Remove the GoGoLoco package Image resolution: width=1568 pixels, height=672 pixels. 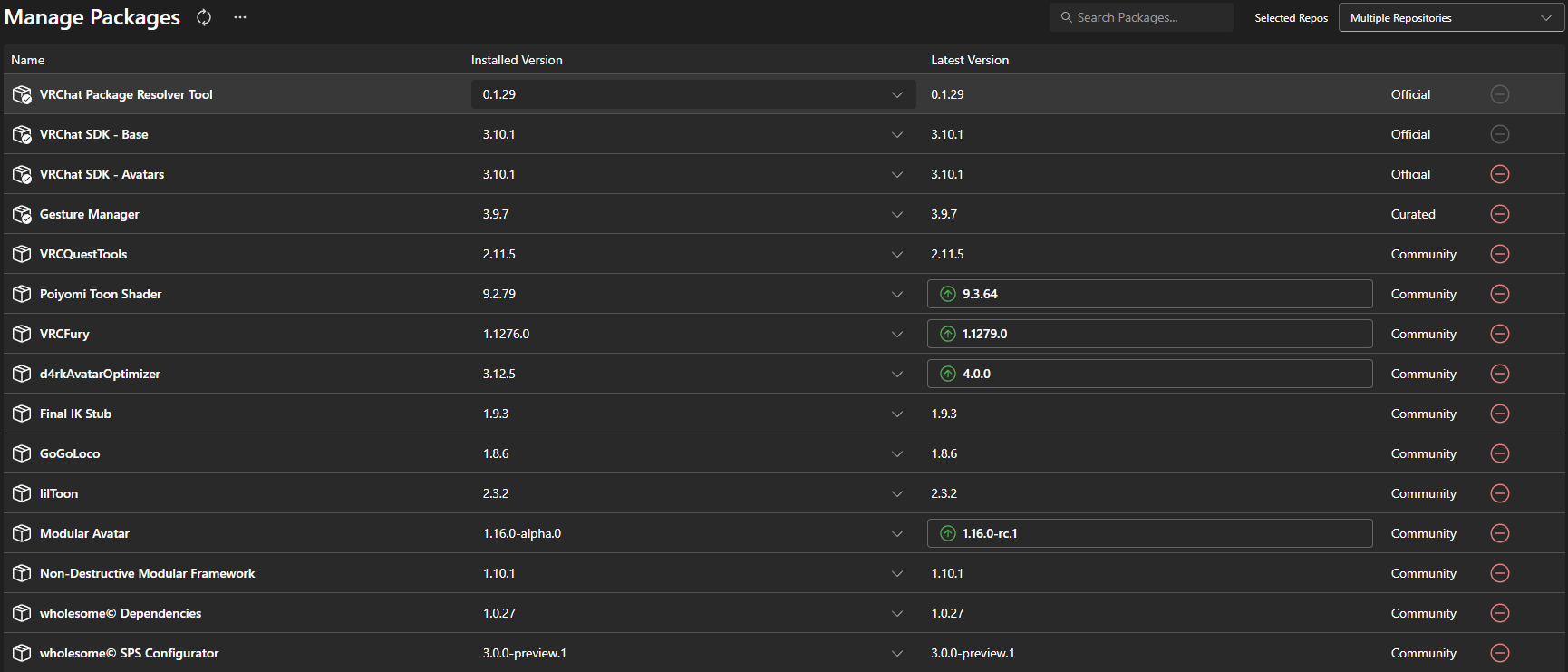(1500, 453)
